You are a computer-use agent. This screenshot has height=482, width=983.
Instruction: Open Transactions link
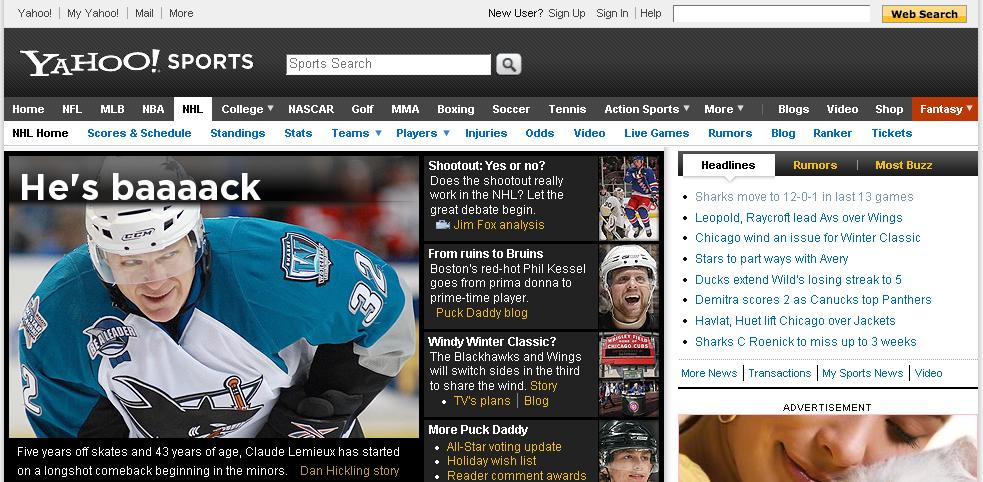click(x=779, y=373)
